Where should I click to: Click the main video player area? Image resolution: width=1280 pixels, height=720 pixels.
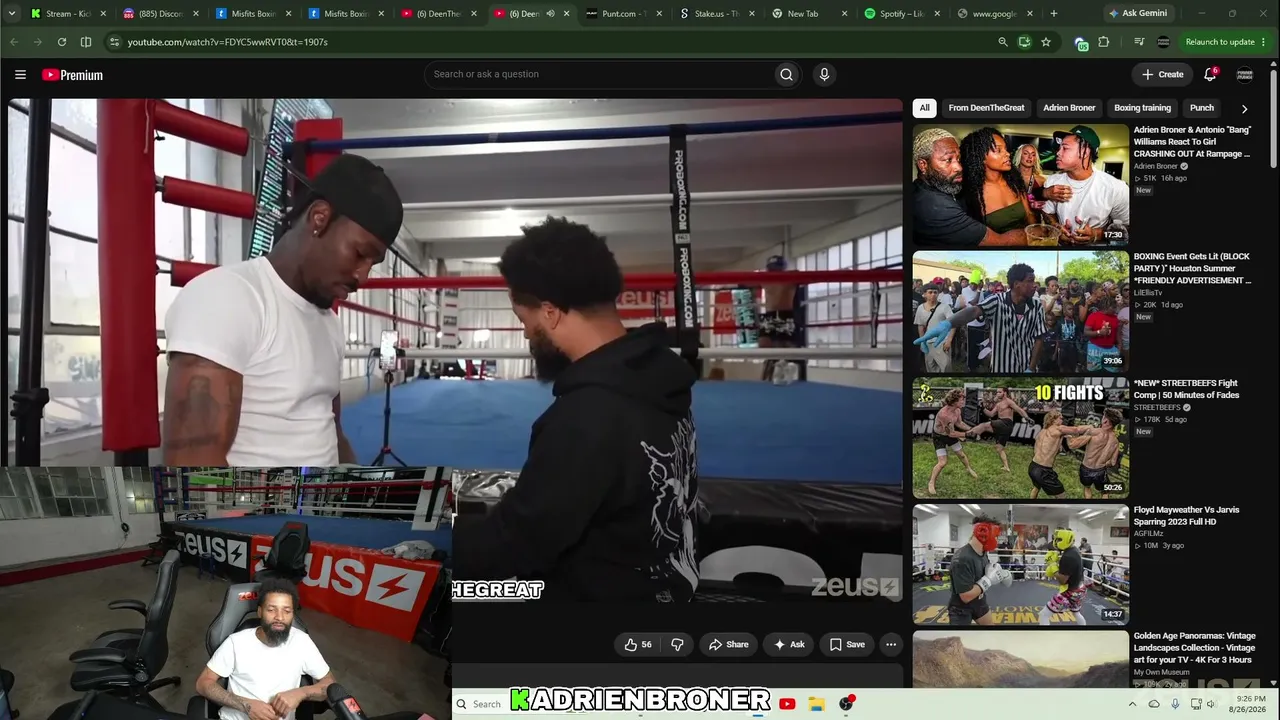pos(455,350)
